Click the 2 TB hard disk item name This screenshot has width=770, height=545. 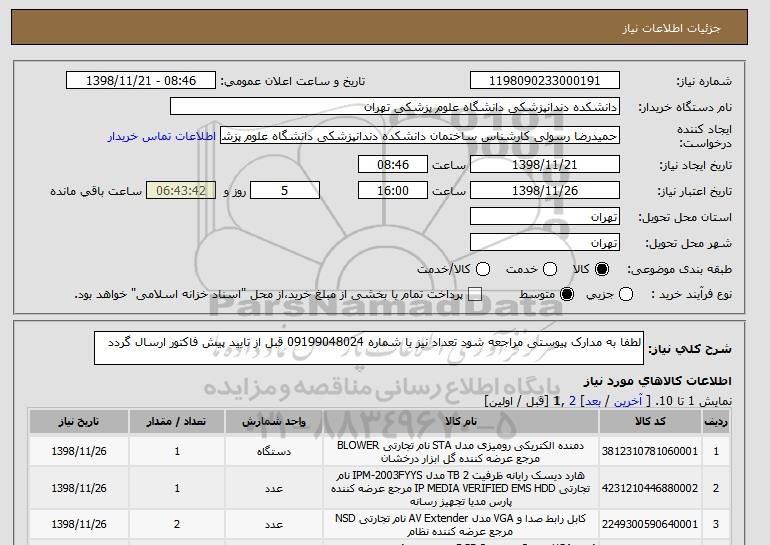click(x=461, y=489)
